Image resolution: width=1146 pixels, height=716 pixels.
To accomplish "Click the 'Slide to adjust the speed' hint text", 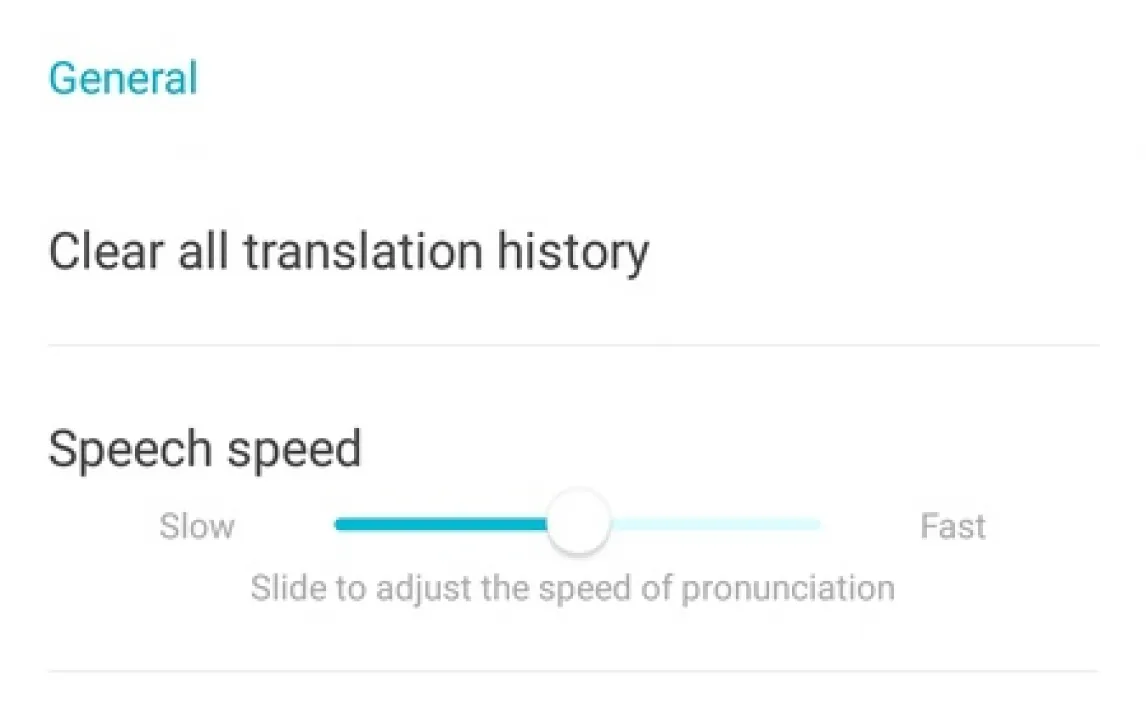I will tap(572, 587).
